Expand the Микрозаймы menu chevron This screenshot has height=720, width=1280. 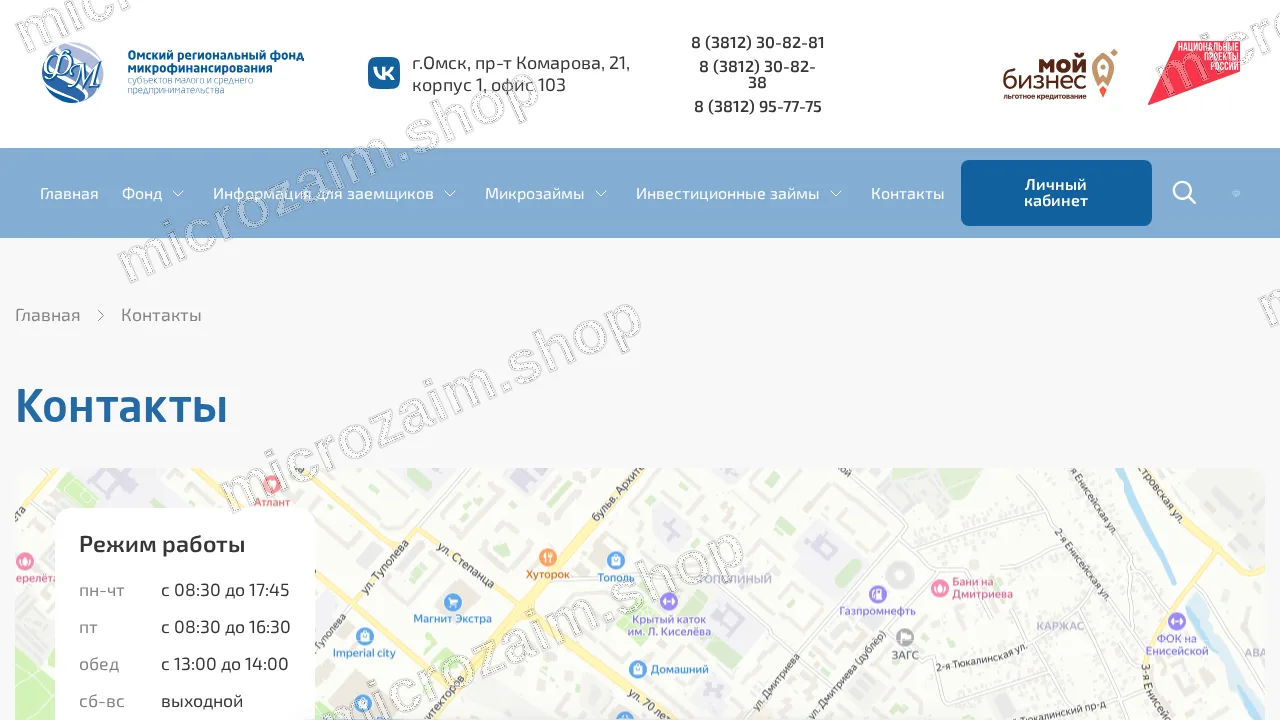(x=601, y=193)
